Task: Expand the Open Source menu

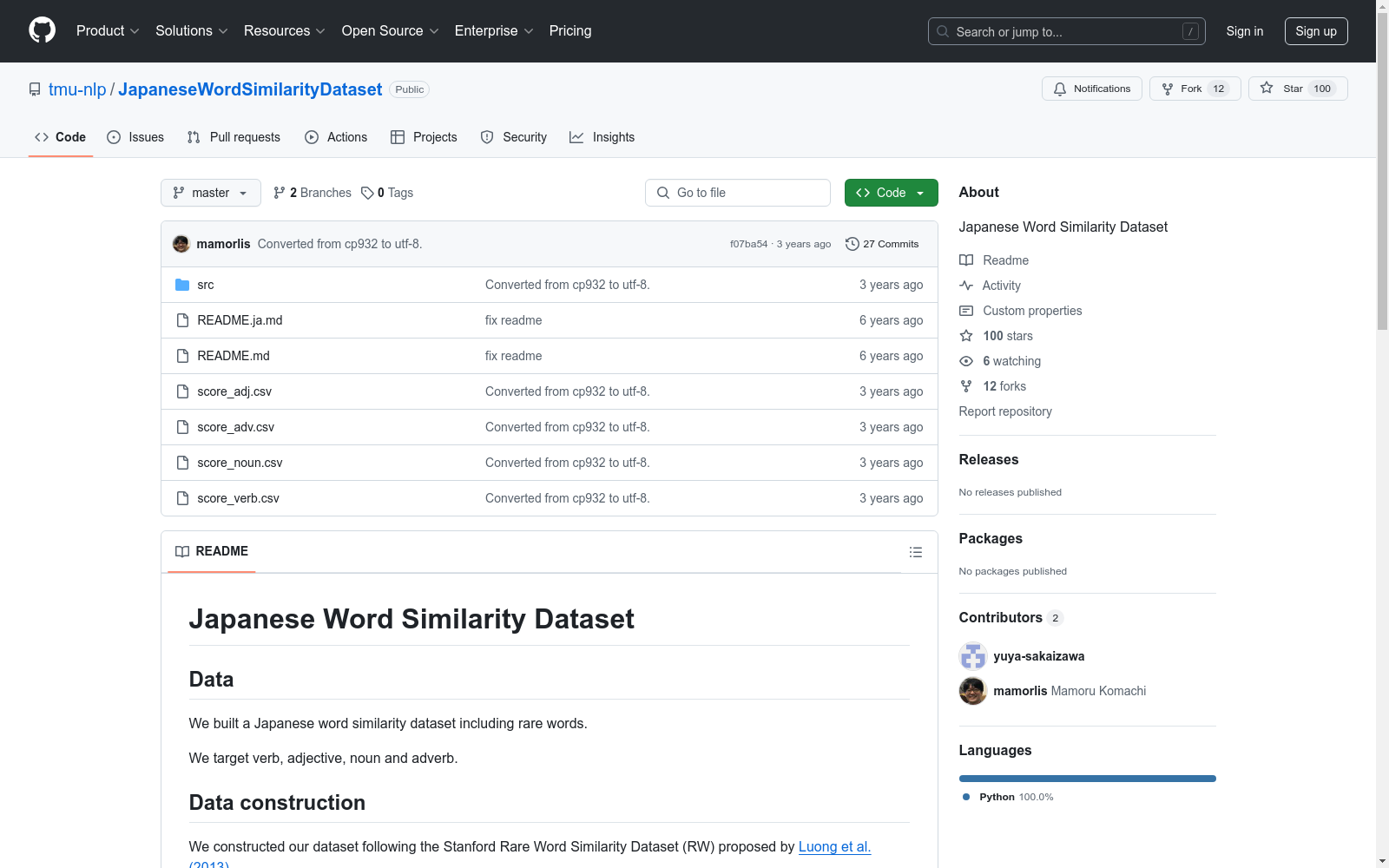Action: coord(391,30)
